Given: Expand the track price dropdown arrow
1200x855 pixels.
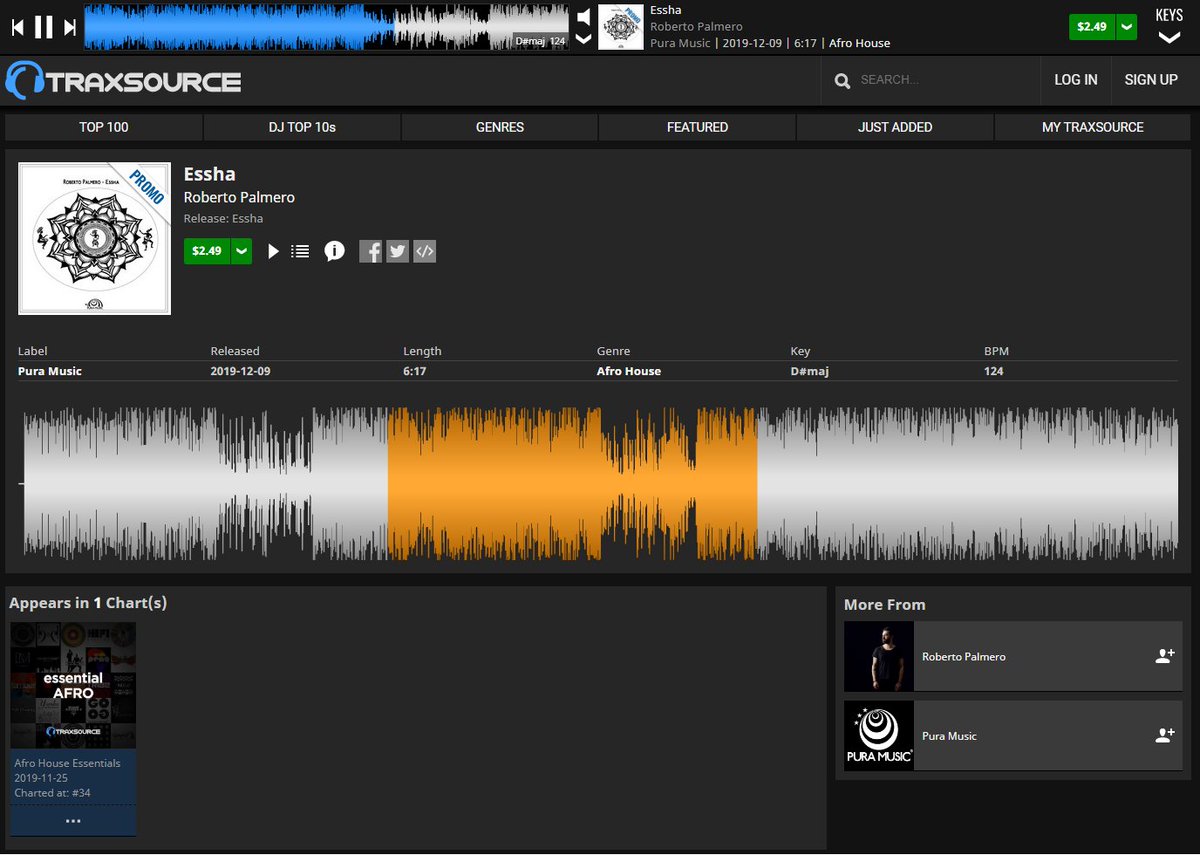Looking at the screenshot, I should coord(241,251).
